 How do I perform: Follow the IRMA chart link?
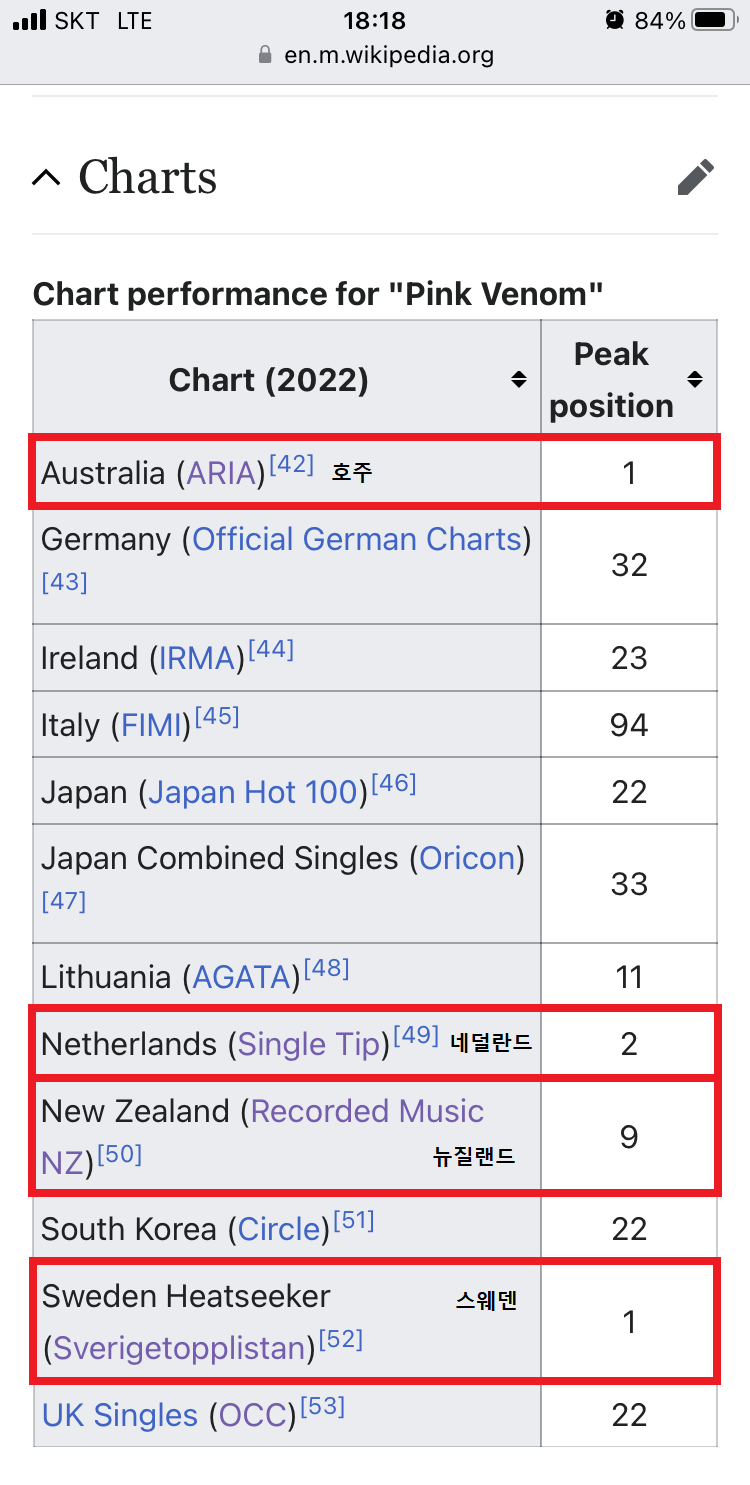(197, 658)
